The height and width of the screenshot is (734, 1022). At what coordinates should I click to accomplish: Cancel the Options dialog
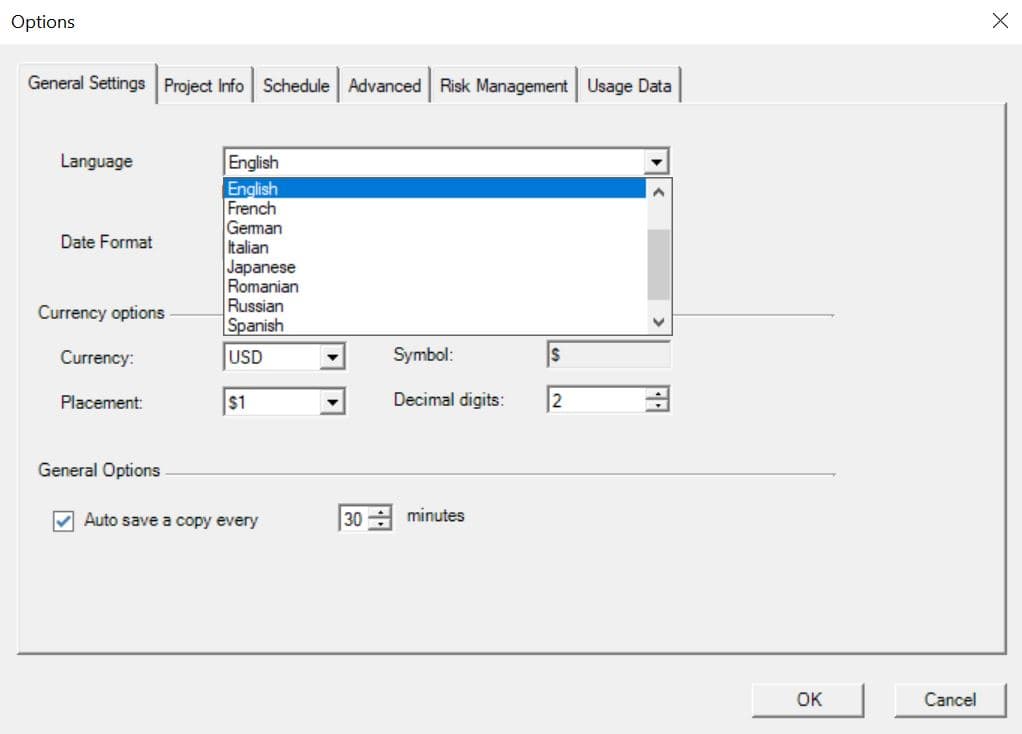[949, 699]
